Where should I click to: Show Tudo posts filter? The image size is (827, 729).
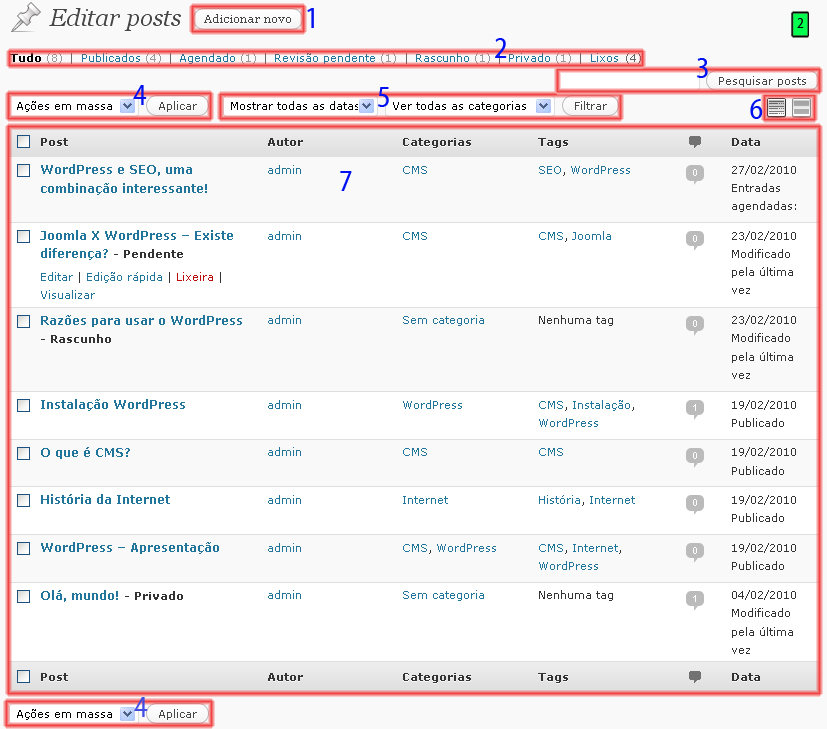pyautogui.click(x=26, y=58)
